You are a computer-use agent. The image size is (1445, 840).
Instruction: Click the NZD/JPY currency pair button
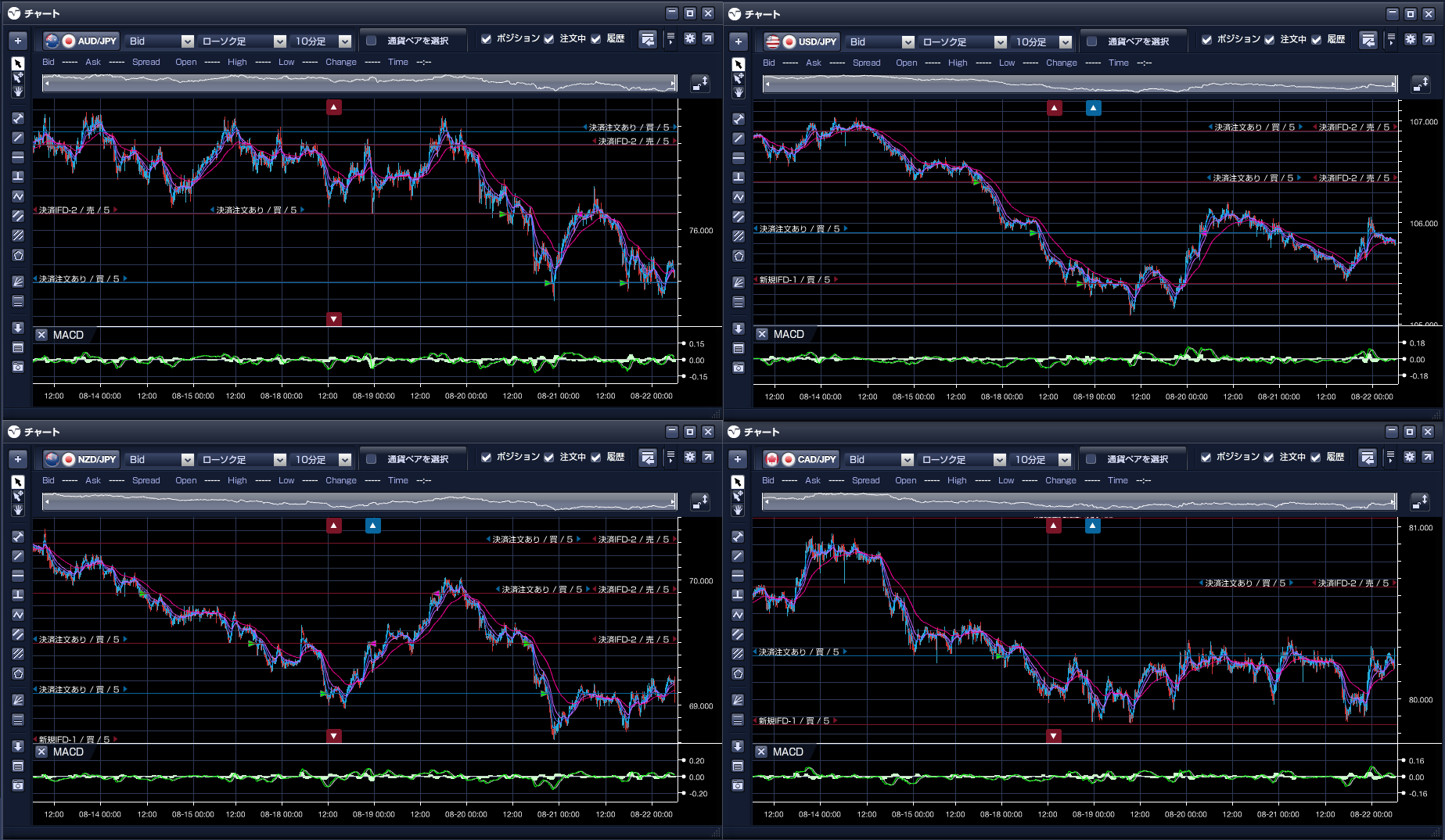pos(81,459)
